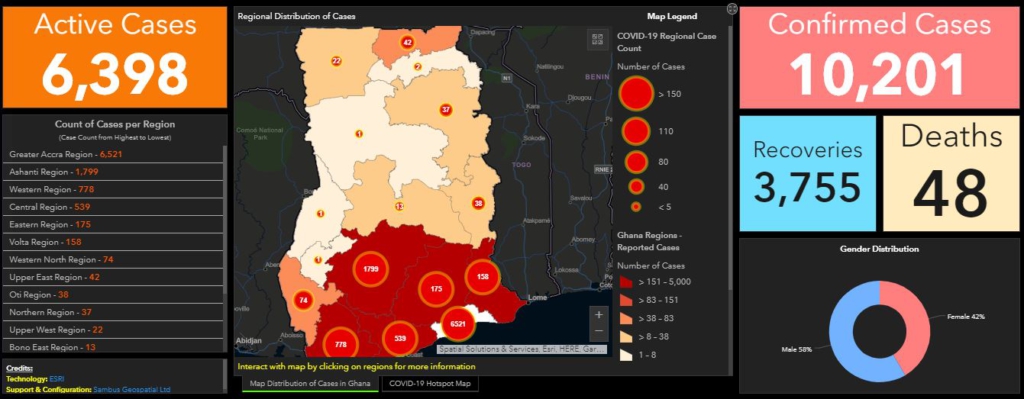Click the '80' legend circle symbol

[636, 161]
